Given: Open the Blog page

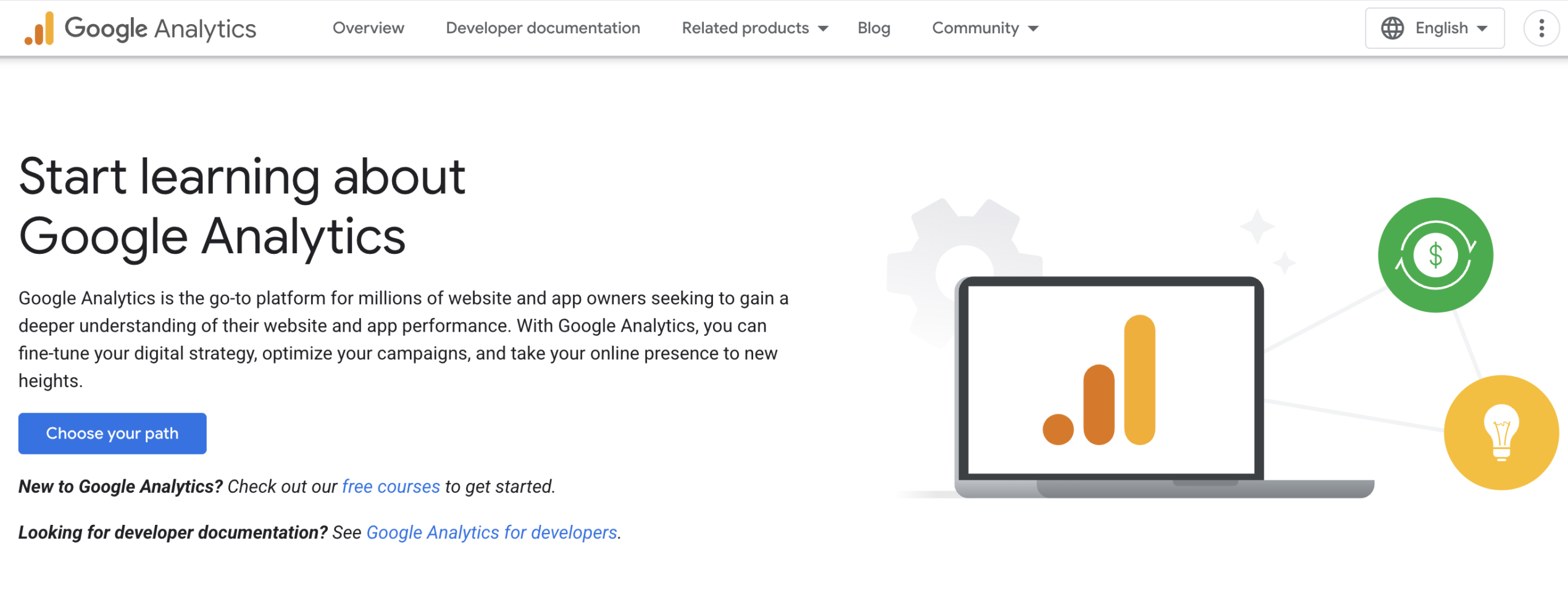Looking at the screenshot, I should tap(874, 28).
